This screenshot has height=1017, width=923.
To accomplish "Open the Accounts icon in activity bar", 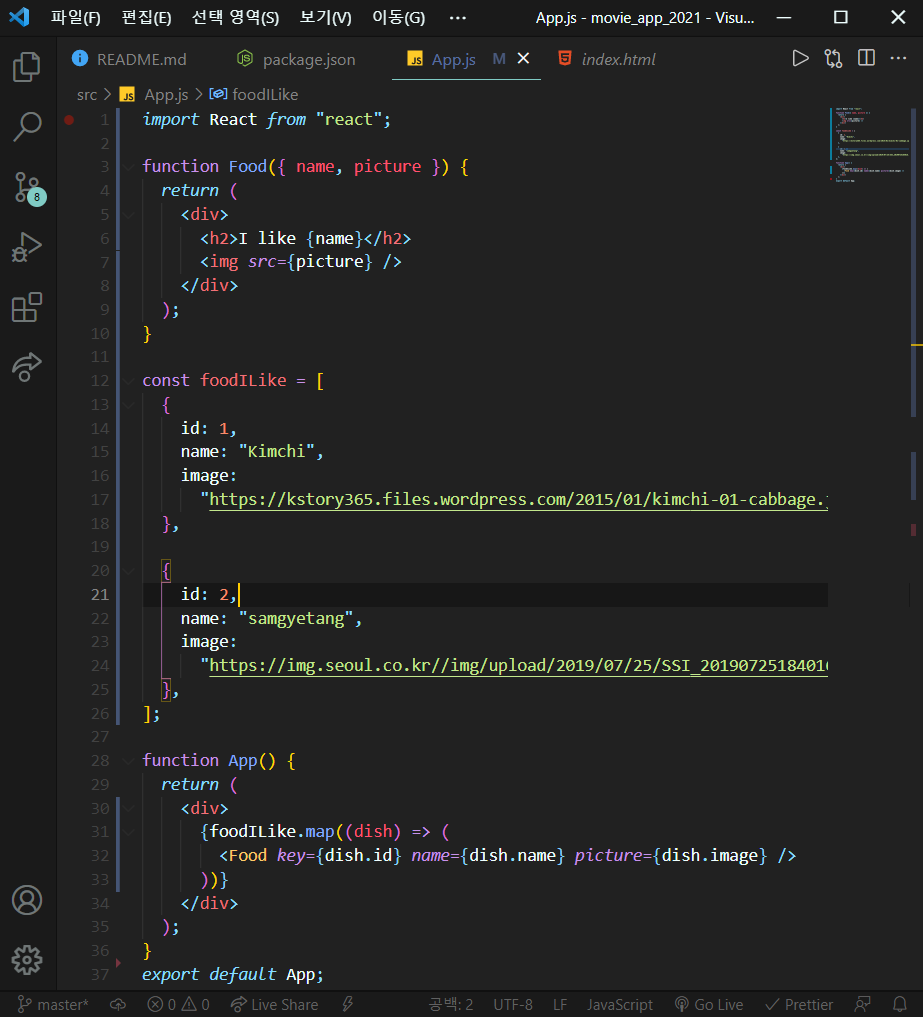I will (27, 900).
